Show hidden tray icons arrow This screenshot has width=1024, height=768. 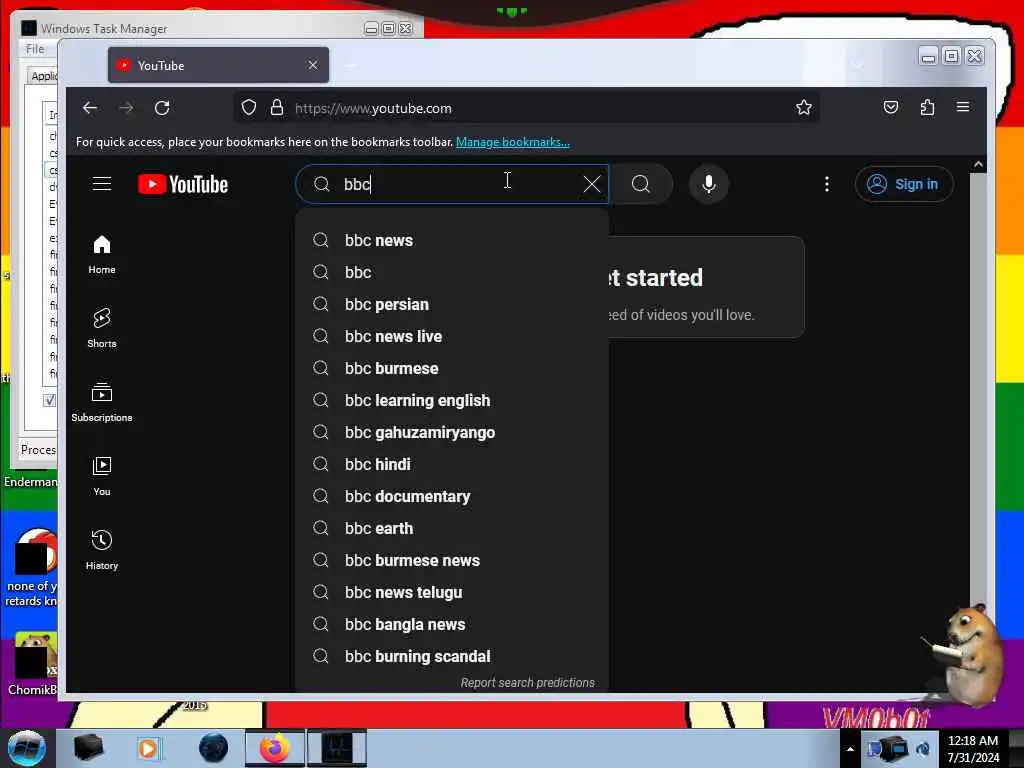(x=850, y=748)
